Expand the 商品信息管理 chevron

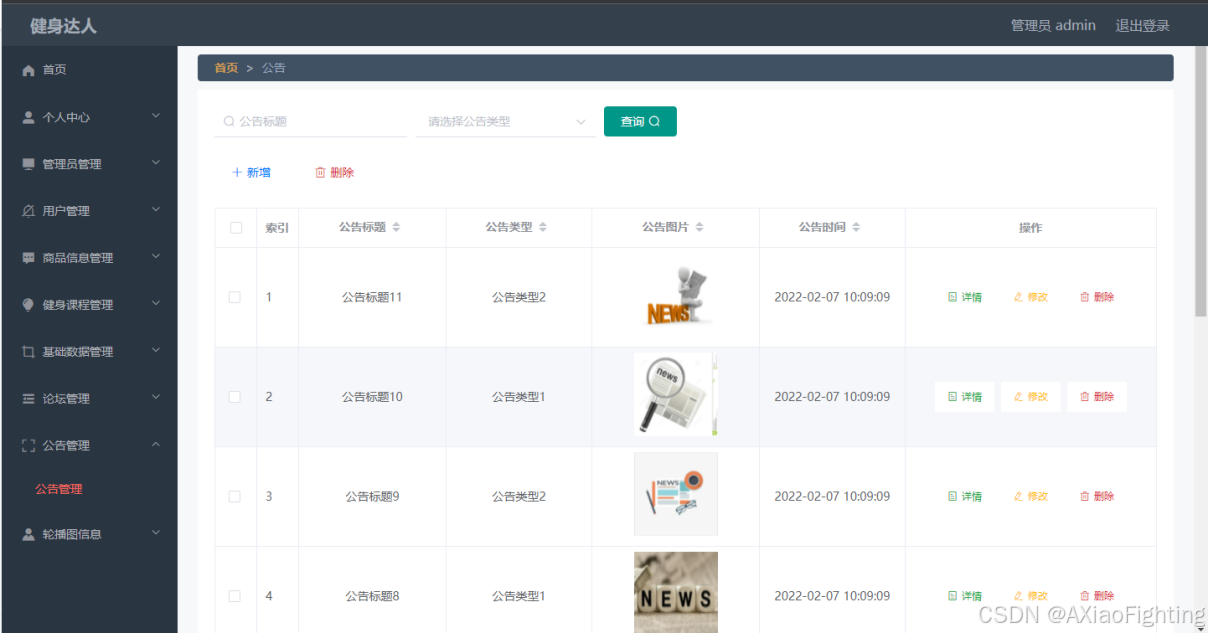point(156,257)
